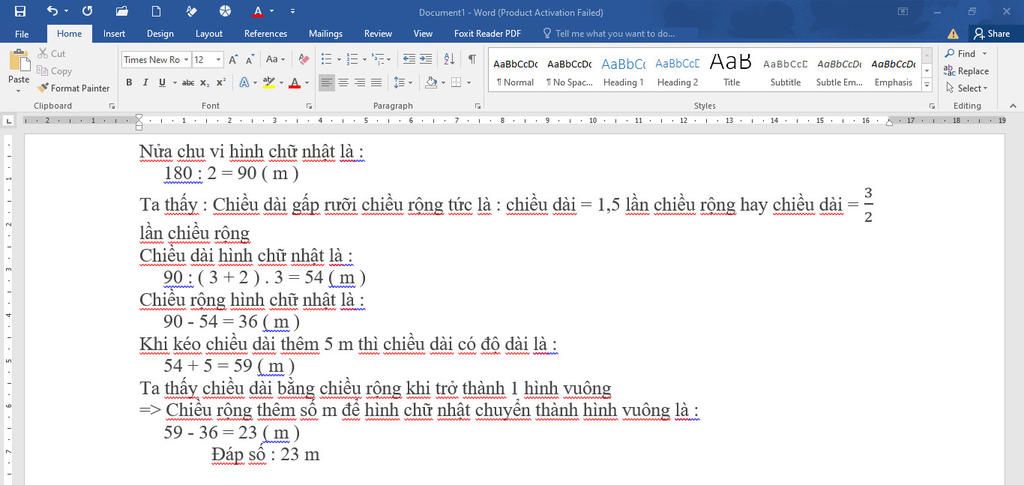Increase font size with the Grow Font icon
Image resolution: width=1024 pixels, height=485 pixels.
tap(233, 59)
